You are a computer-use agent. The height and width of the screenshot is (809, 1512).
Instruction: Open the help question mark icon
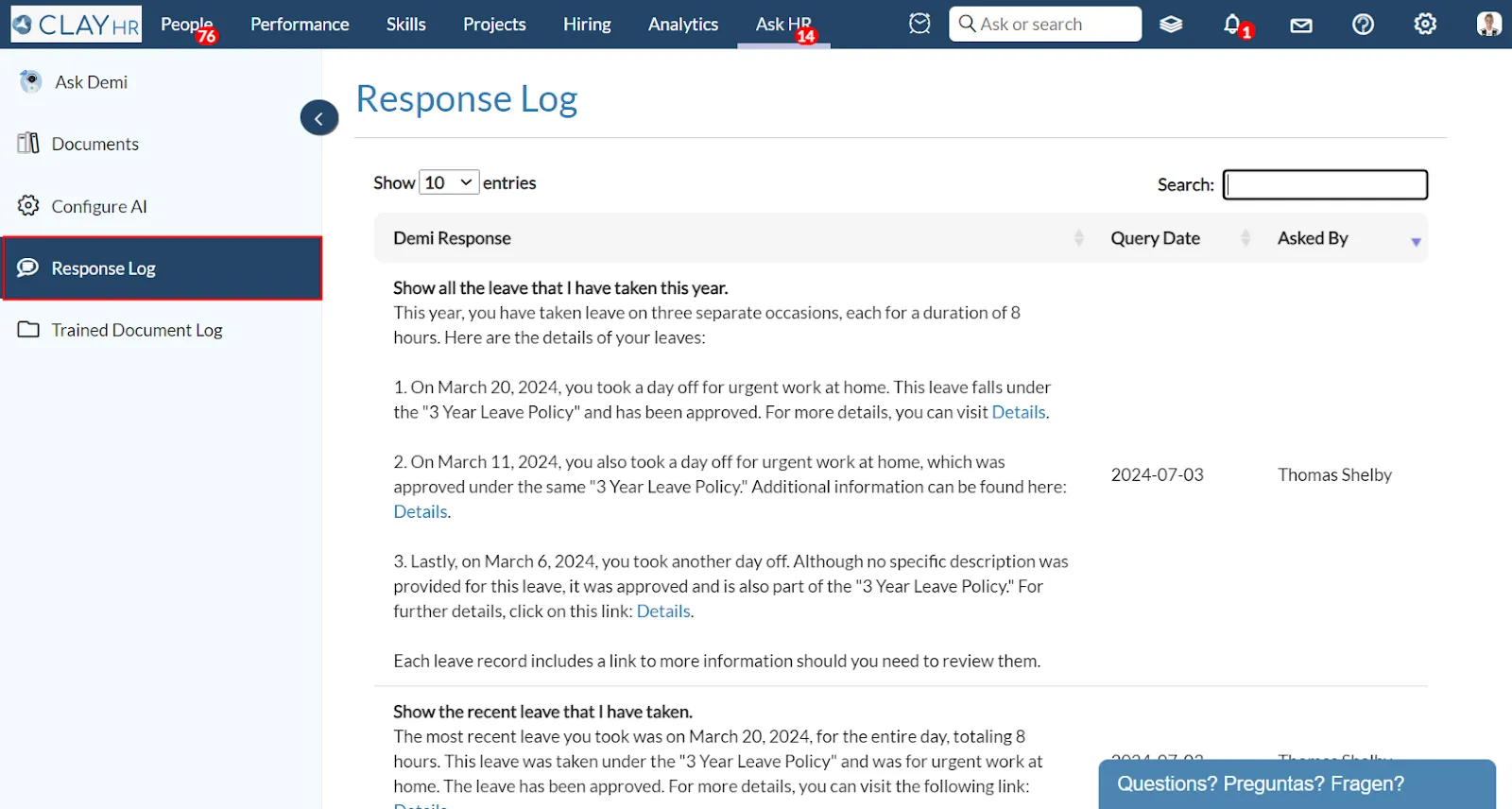(x=1363, y=25)
